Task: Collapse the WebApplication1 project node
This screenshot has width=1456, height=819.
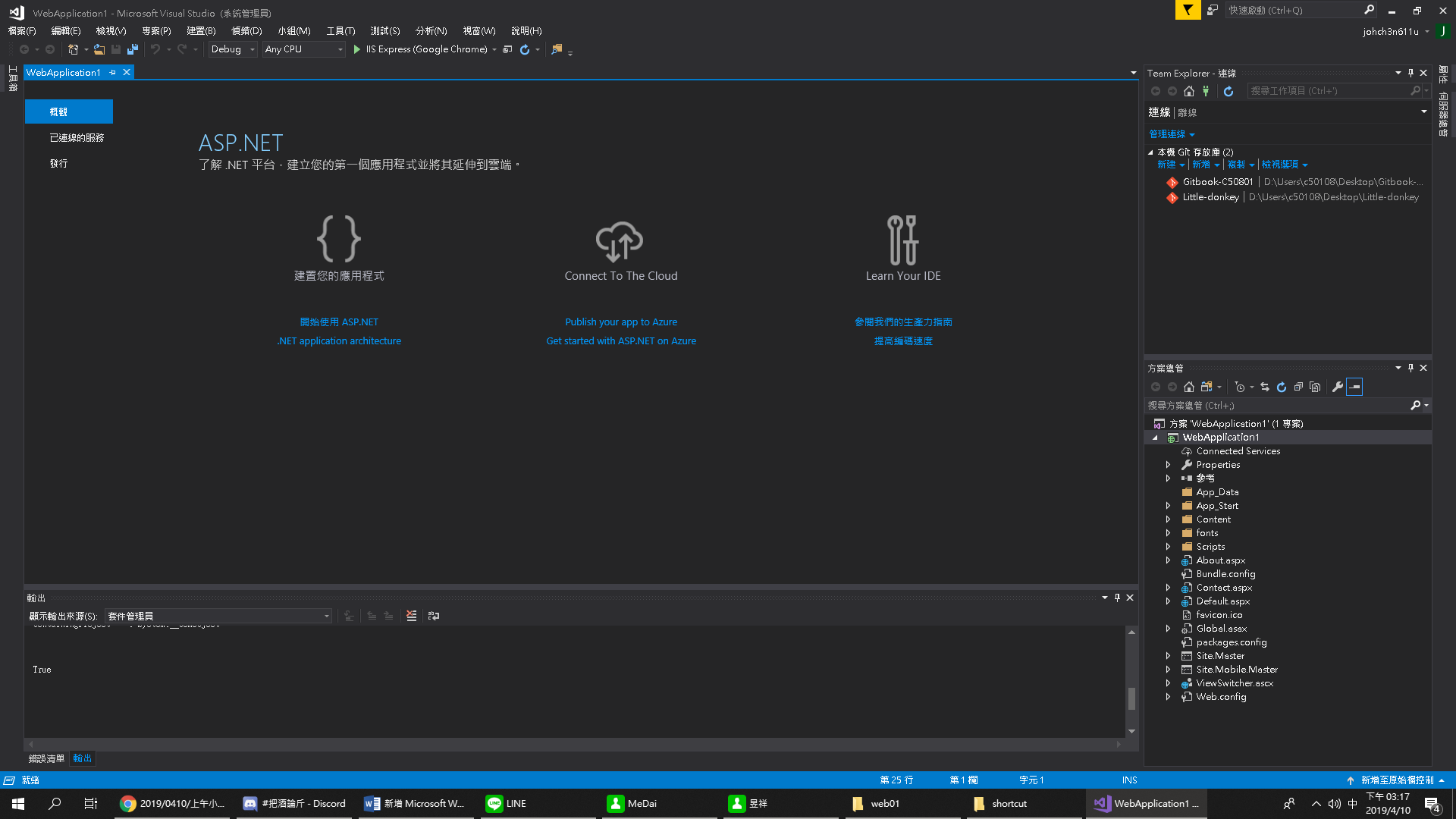Action: click(1156, 438)
